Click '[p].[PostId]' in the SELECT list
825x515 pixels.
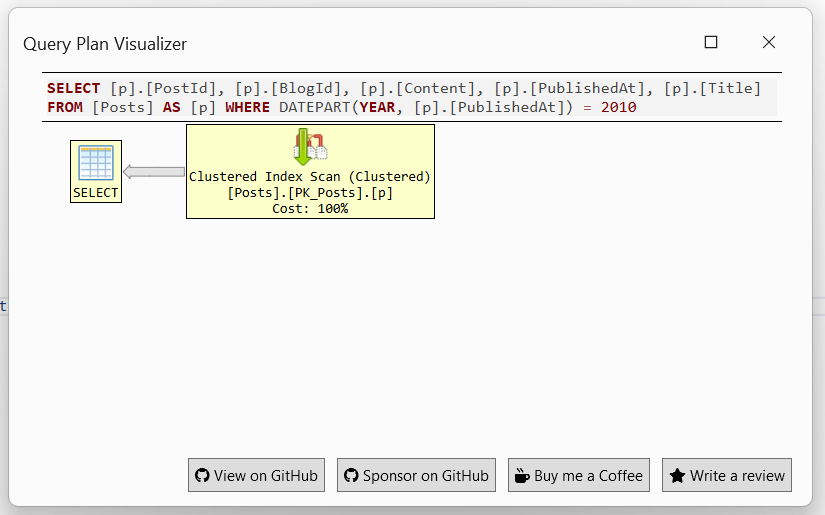click(x=163, y=88)
